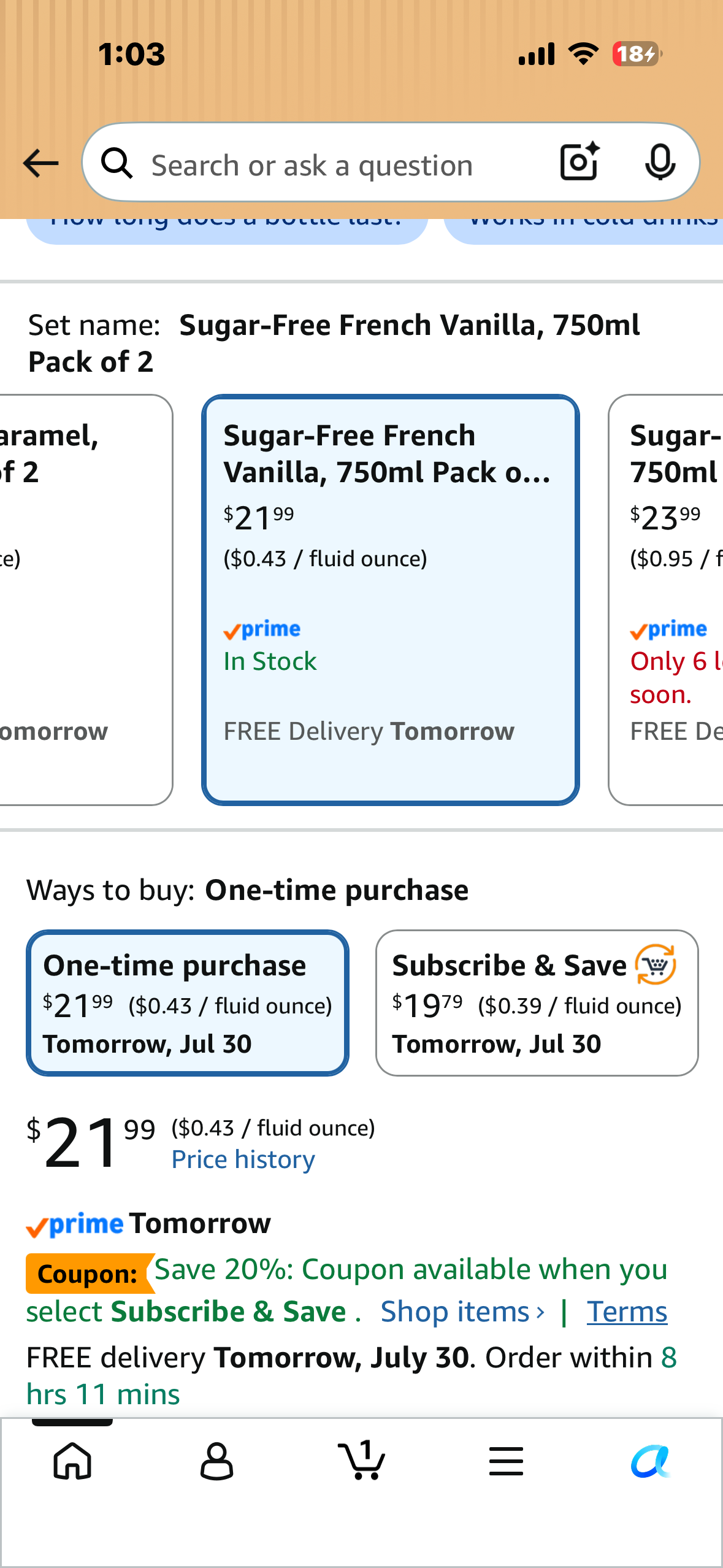The image size is (723, 1568).
Task: Open coupon Terms link
Action: tap(627, 1312)
